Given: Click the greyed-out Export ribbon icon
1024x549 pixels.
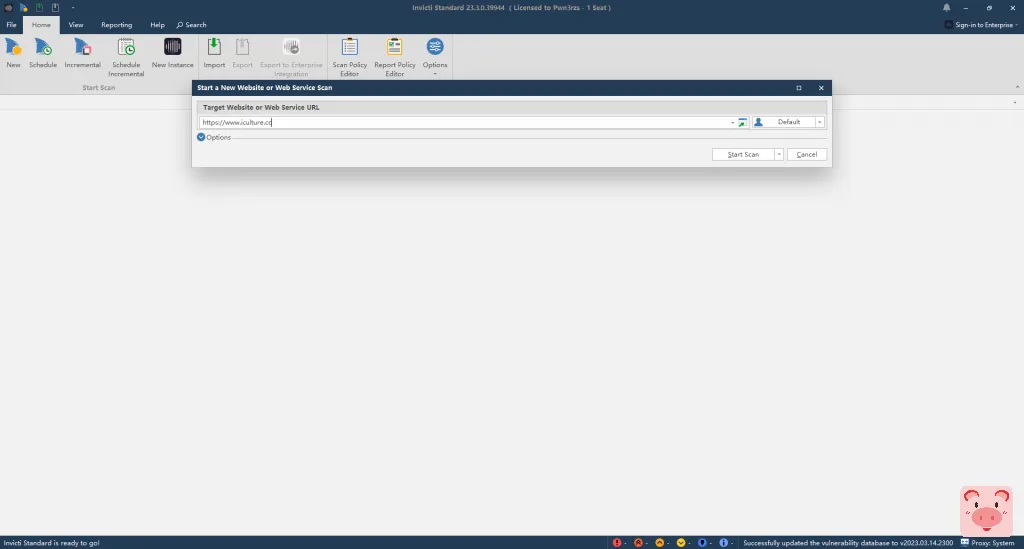Looking at the screenshot, I should click(x=242, y=53).
